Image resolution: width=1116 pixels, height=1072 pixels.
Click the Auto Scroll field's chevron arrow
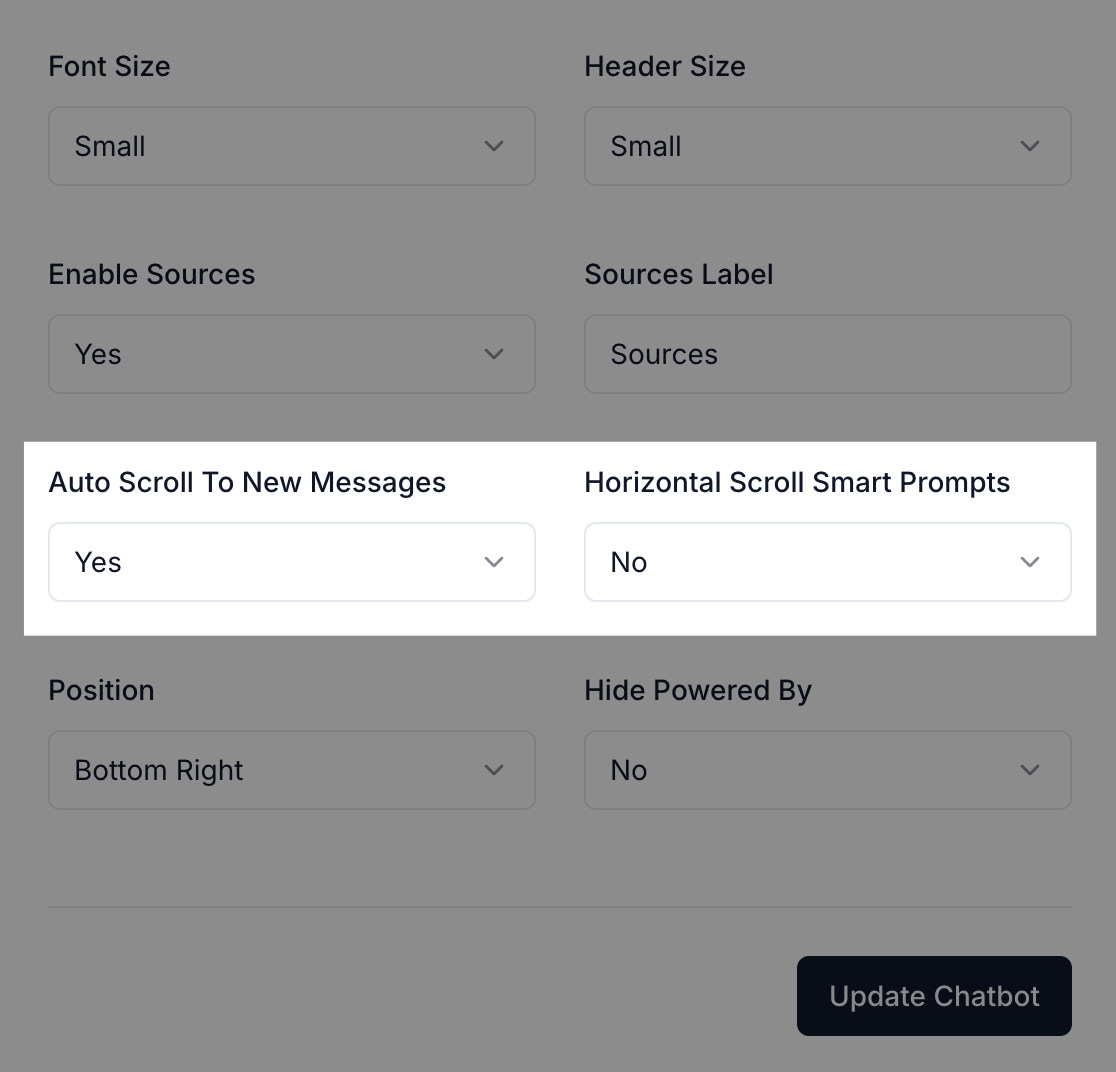point(494,562)
